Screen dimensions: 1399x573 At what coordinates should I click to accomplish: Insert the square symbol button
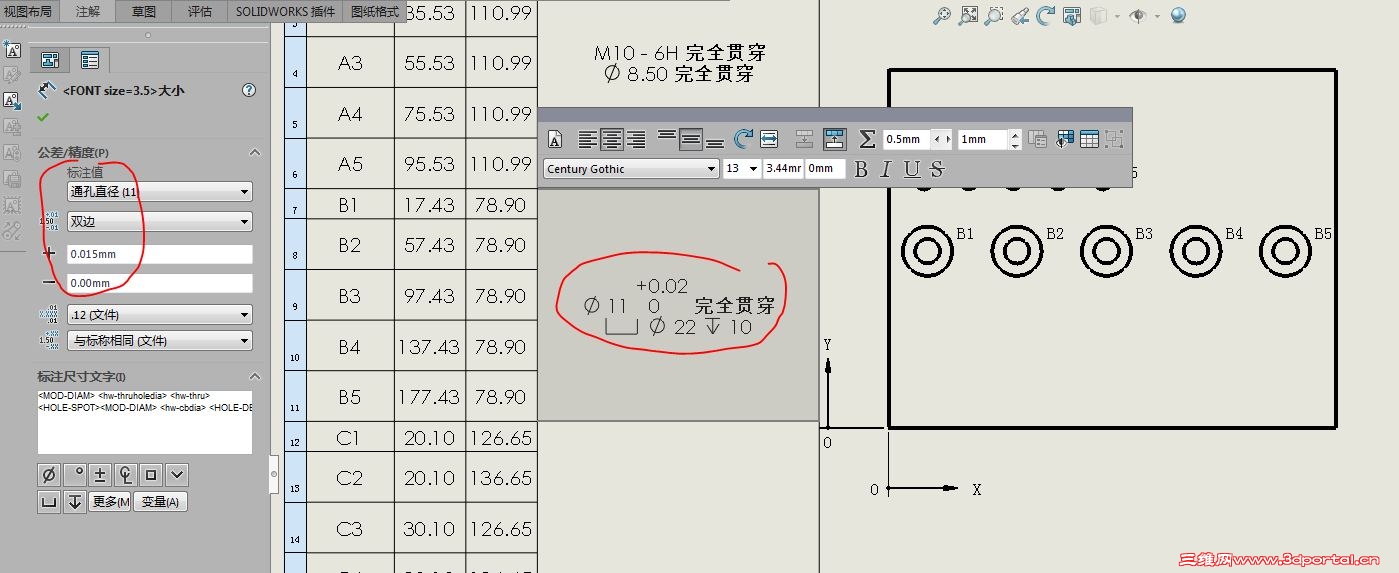click(151, 475)
